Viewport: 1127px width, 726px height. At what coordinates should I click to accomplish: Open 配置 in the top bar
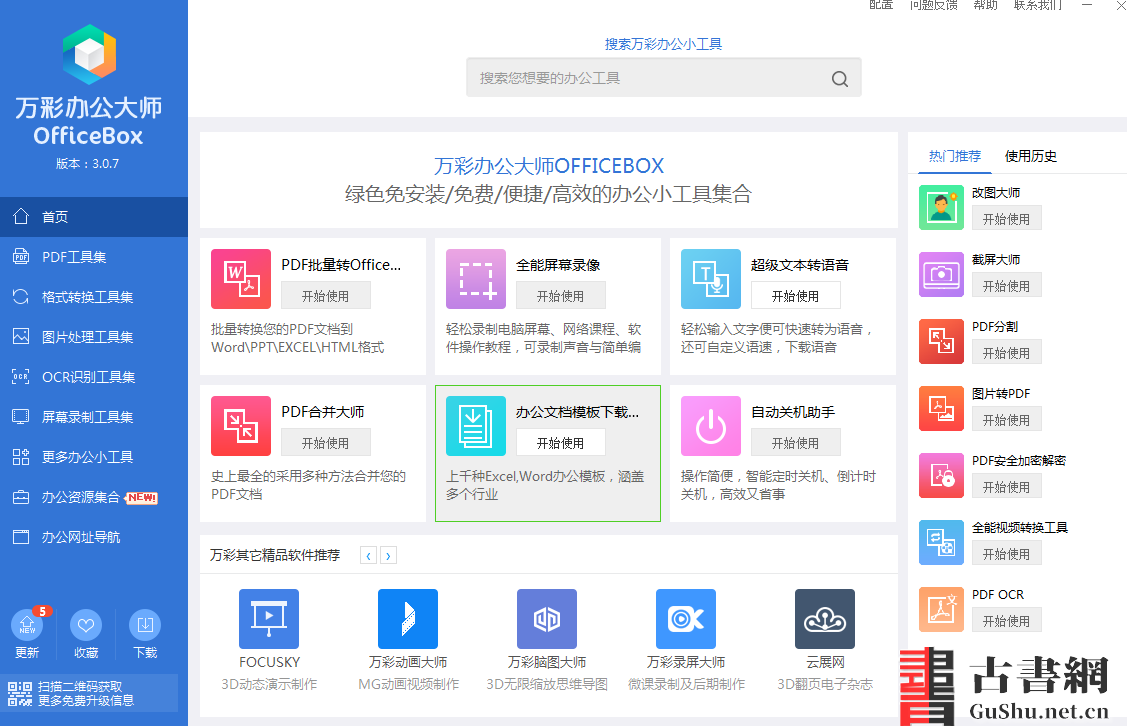click(x=881, y=4)
